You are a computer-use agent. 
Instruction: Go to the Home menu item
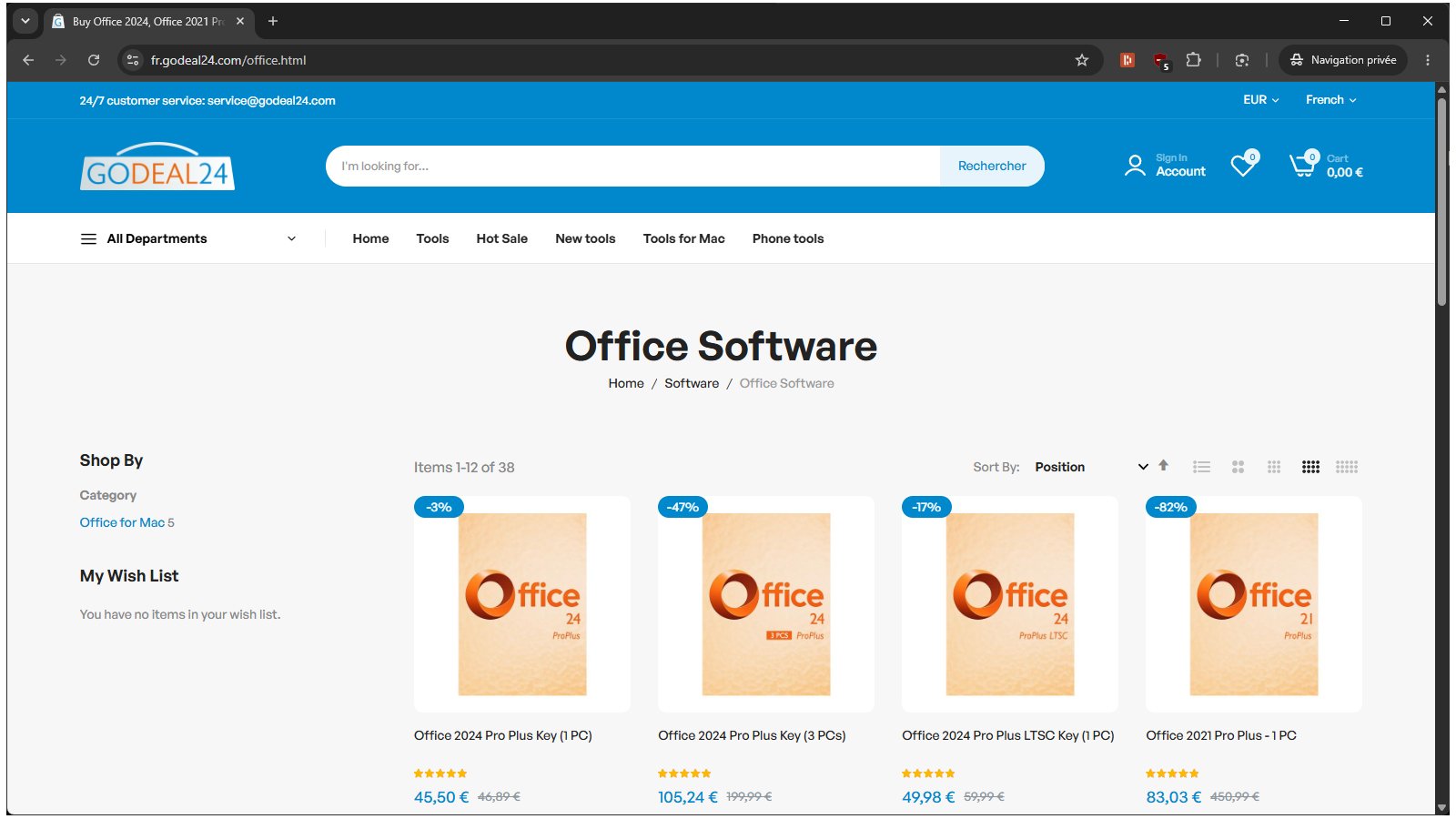point(370,238)
